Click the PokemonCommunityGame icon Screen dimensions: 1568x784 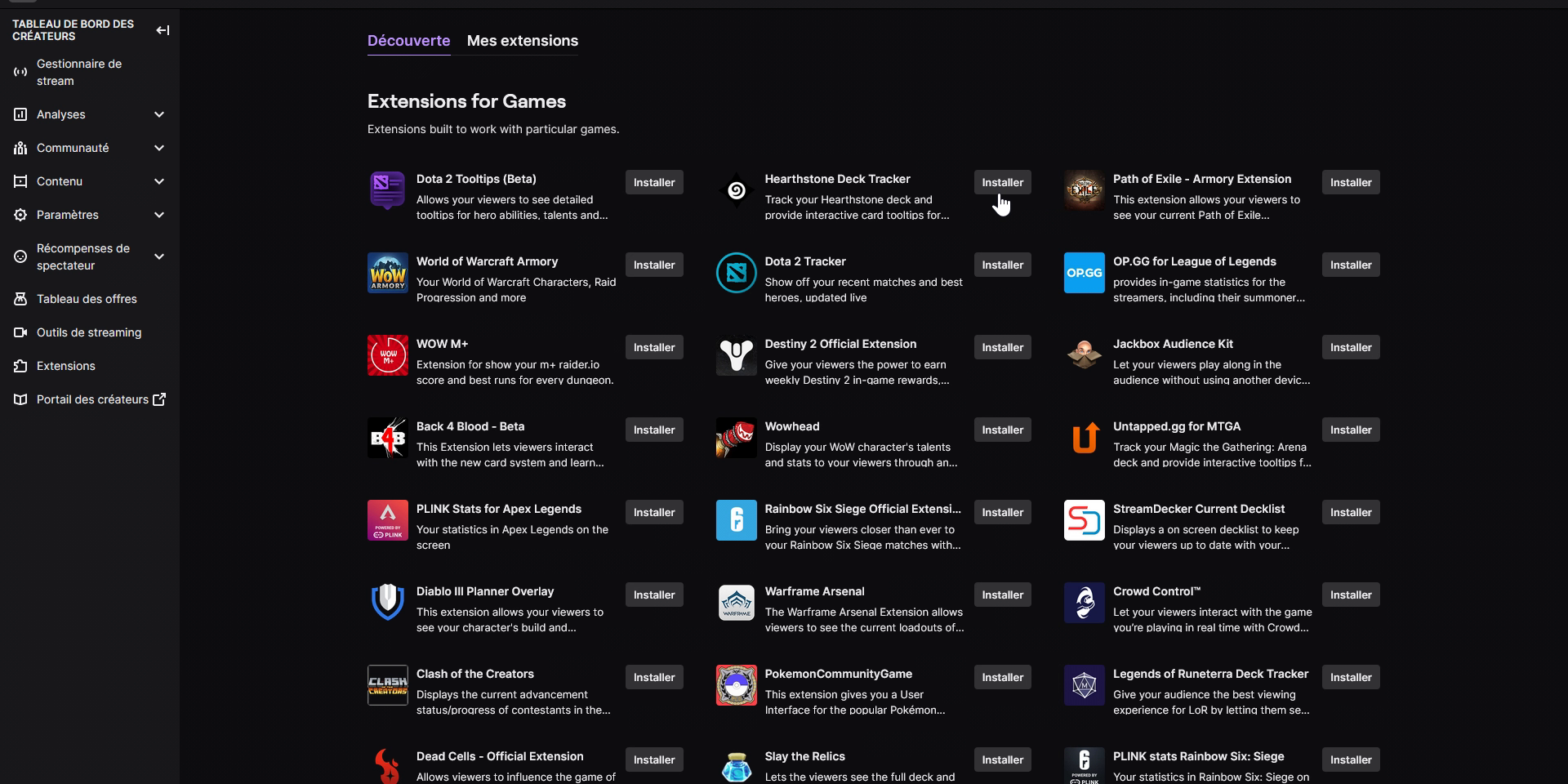tap(736, 685)
